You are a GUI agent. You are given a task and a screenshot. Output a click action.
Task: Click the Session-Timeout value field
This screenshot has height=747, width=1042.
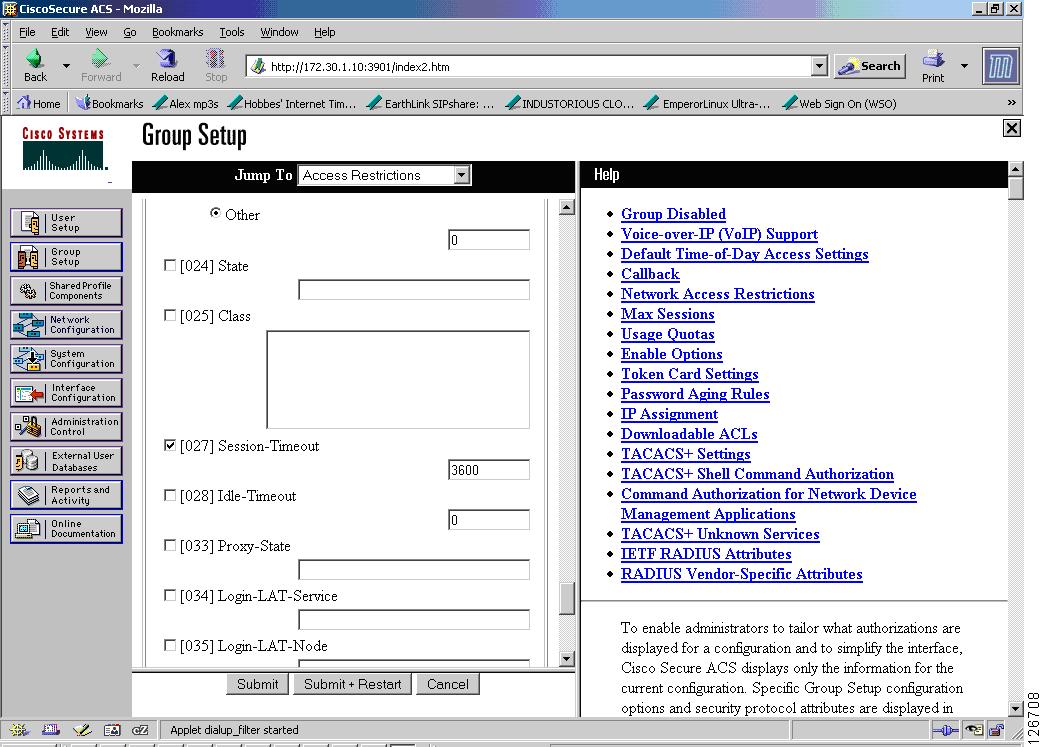489,470
